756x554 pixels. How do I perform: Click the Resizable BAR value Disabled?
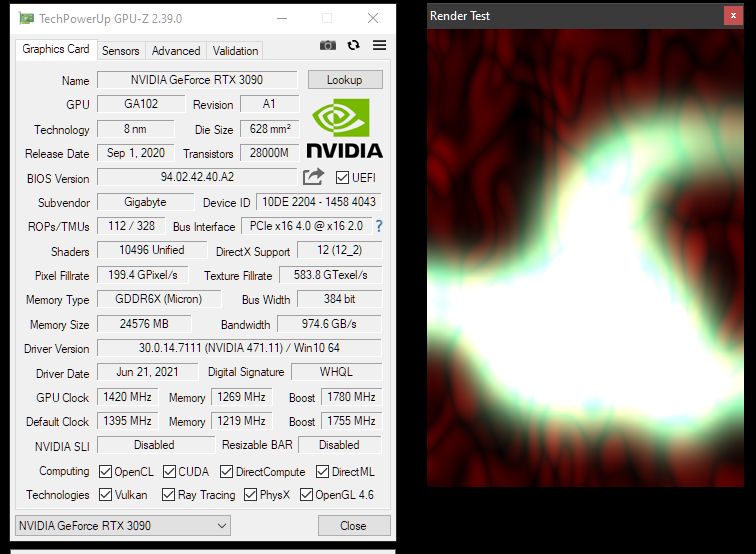(x=339, y=445)
